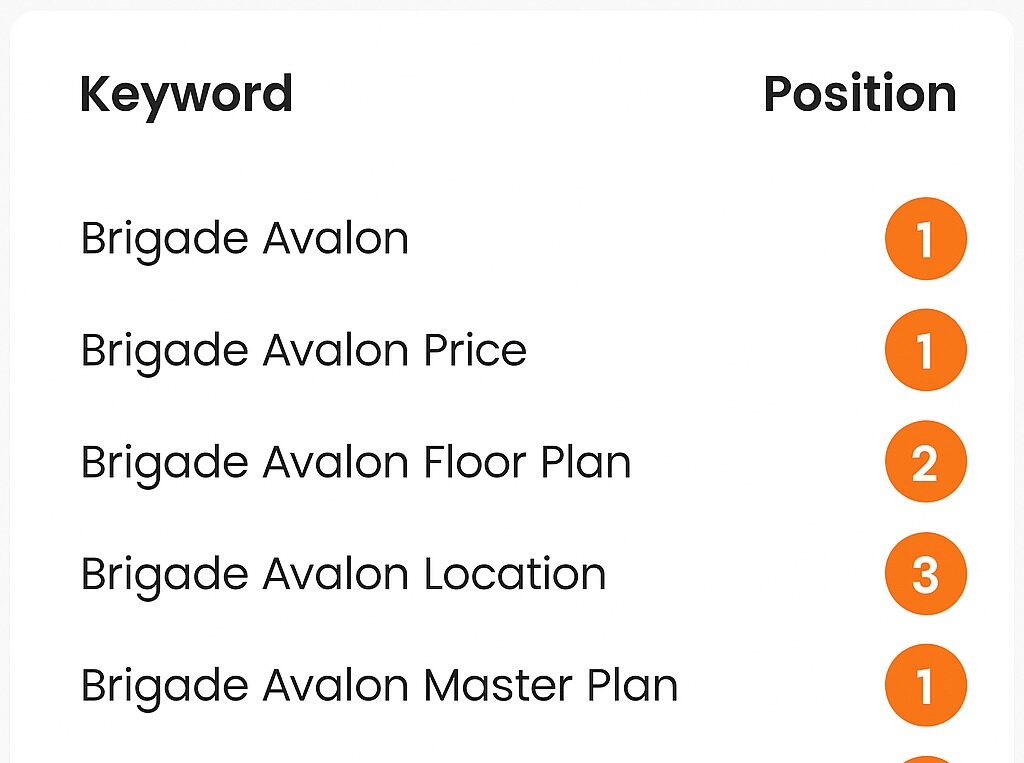Open the Brigade Avalon Master Plan keyword
The height and width of the screenshot is (763, 1024).
[379, 687]
